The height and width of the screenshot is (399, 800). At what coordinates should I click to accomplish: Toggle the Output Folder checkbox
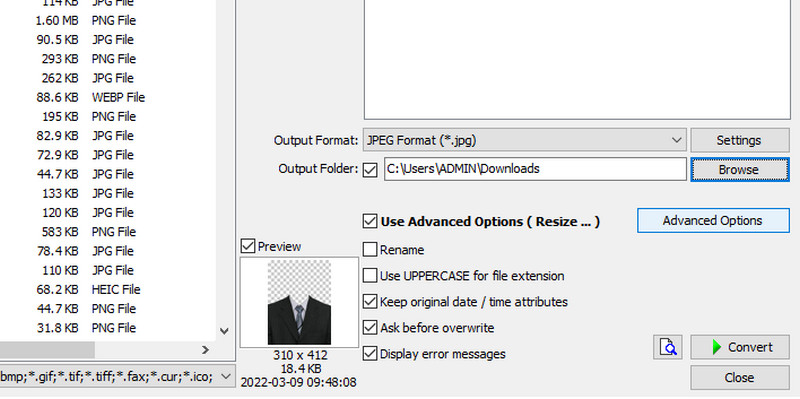370,170
